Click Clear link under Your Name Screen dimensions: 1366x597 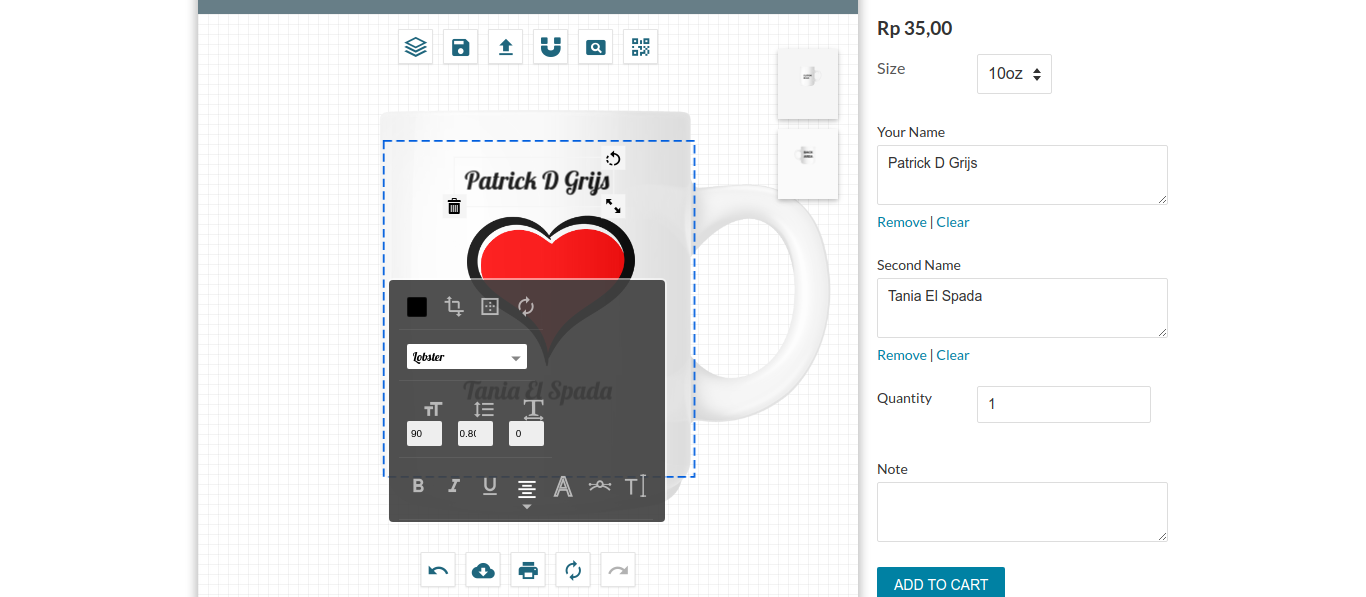point(953,222)
